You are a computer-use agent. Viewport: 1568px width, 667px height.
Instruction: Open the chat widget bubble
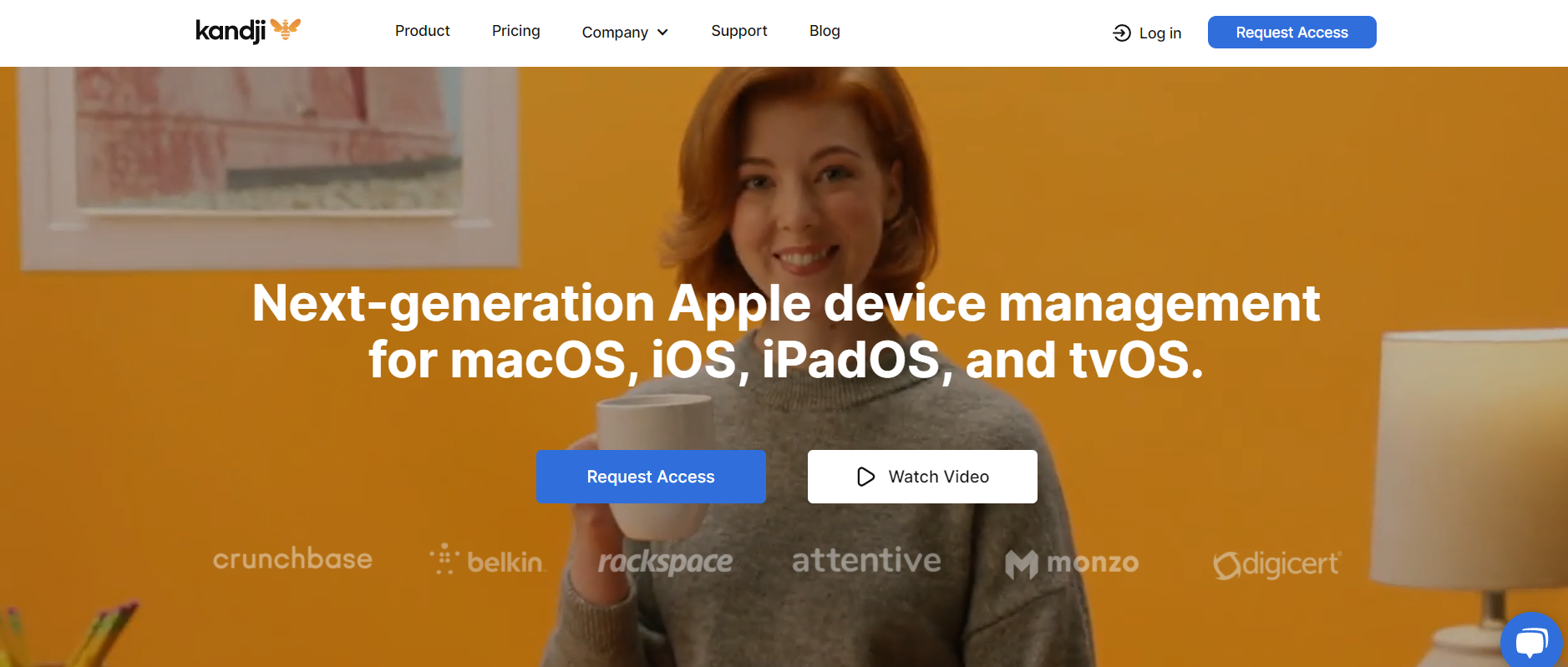coord(1530,642)
